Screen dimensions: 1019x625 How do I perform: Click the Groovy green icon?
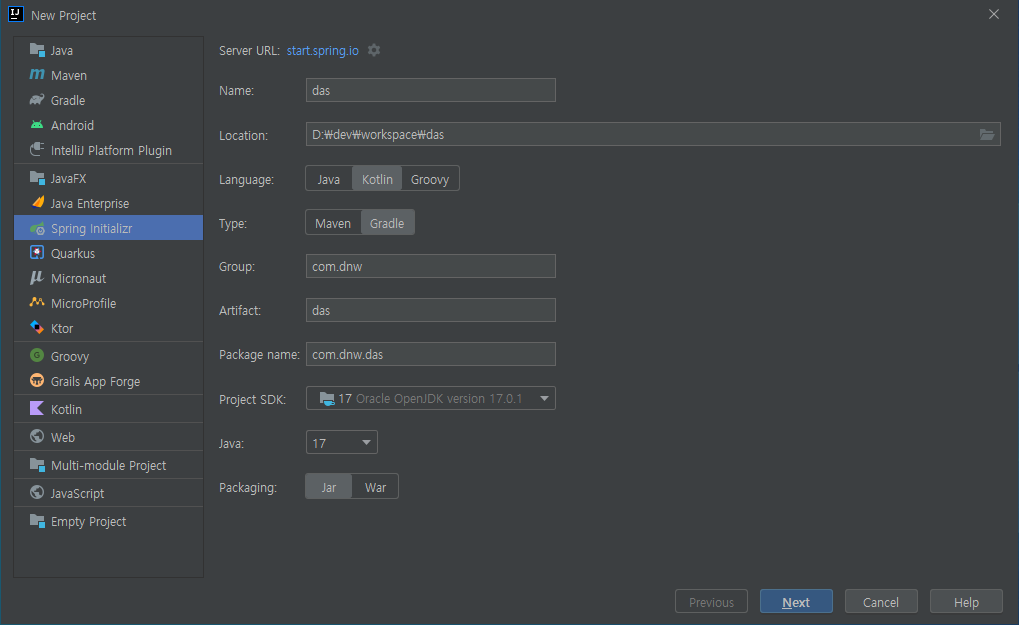tap(37, 355)
